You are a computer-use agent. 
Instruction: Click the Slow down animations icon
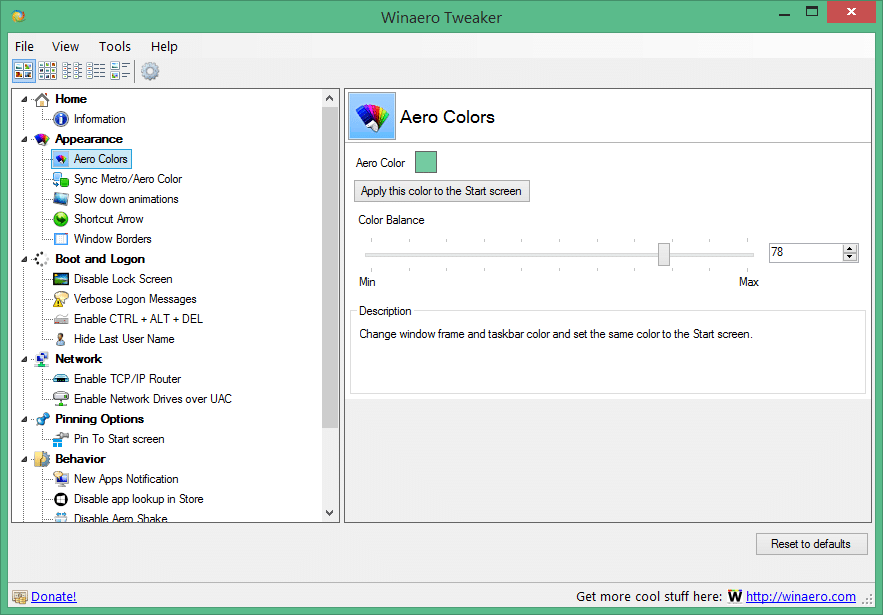click(x=61, y=199)
